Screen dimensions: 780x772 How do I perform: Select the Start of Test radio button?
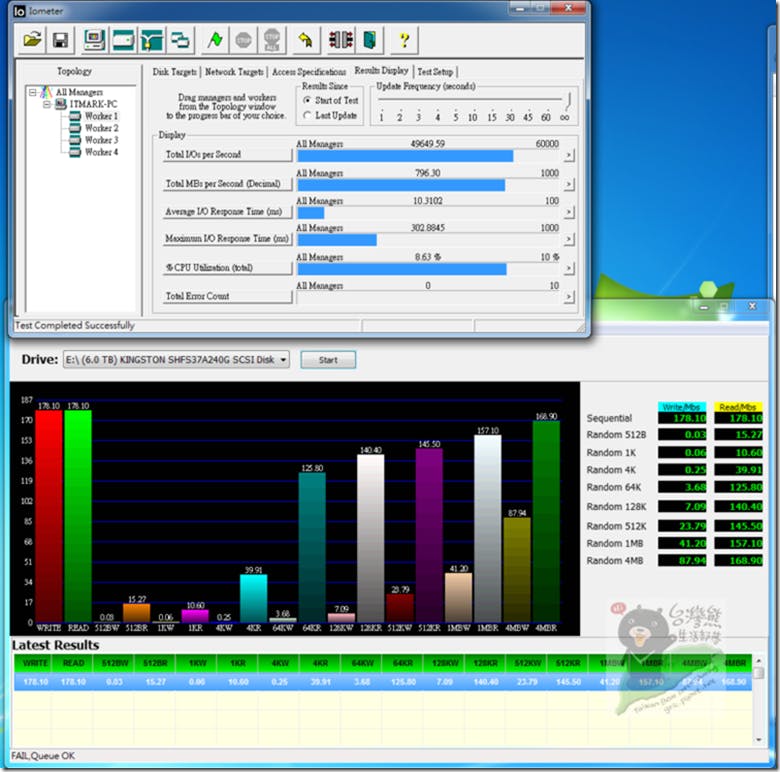307,101
